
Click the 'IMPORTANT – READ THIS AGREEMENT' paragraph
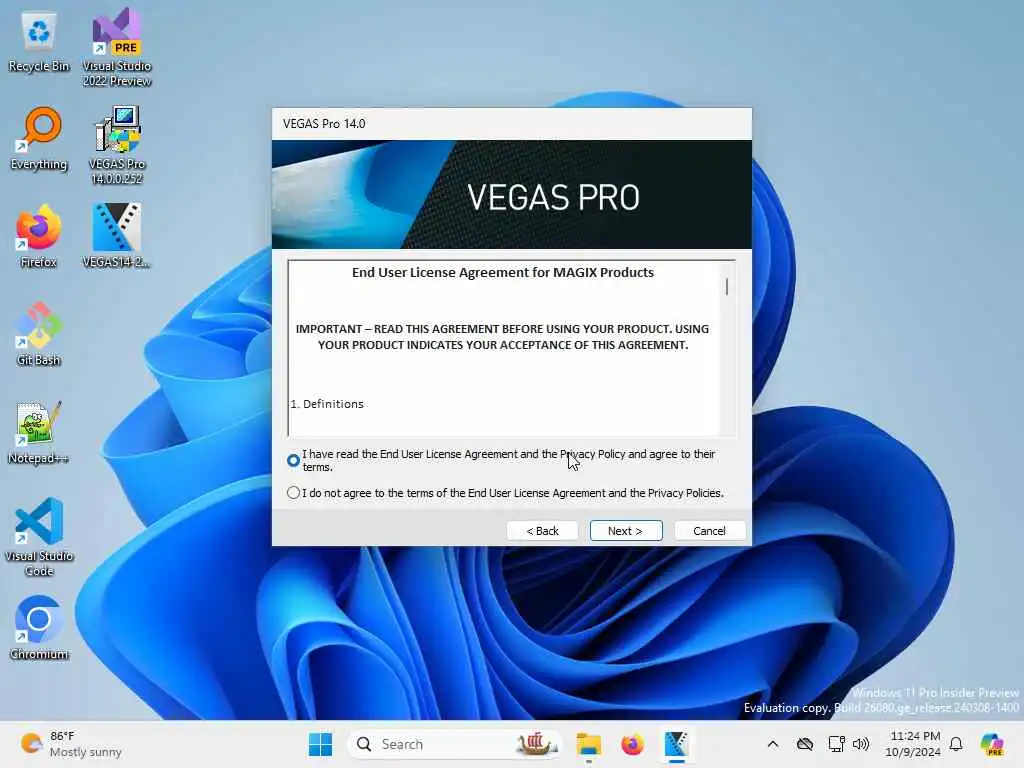coord(502,337)
